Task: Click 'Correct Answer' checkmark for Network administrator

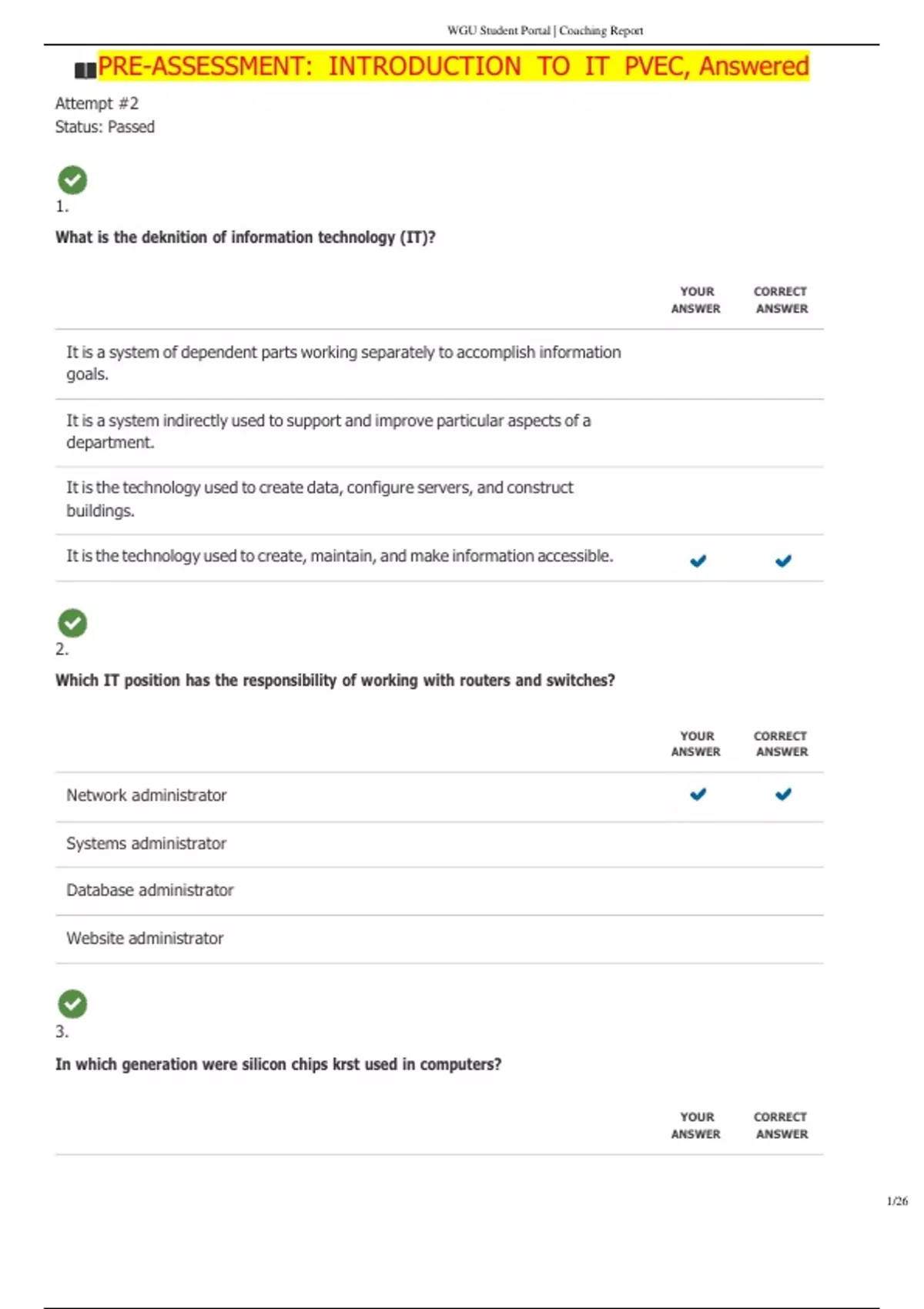Action: 783,794
